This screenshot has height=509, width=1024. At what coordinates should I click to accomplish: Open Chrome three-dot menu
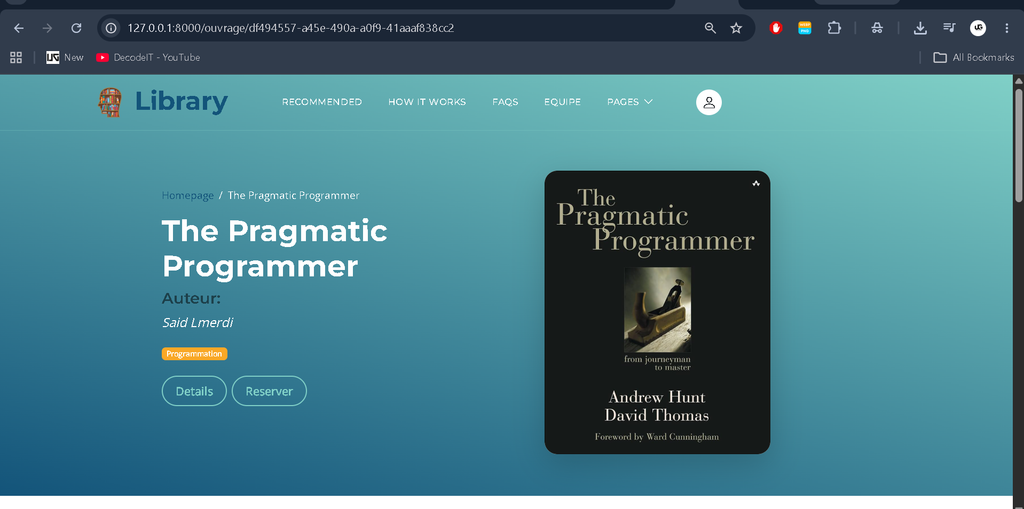tap(1006, 28)
